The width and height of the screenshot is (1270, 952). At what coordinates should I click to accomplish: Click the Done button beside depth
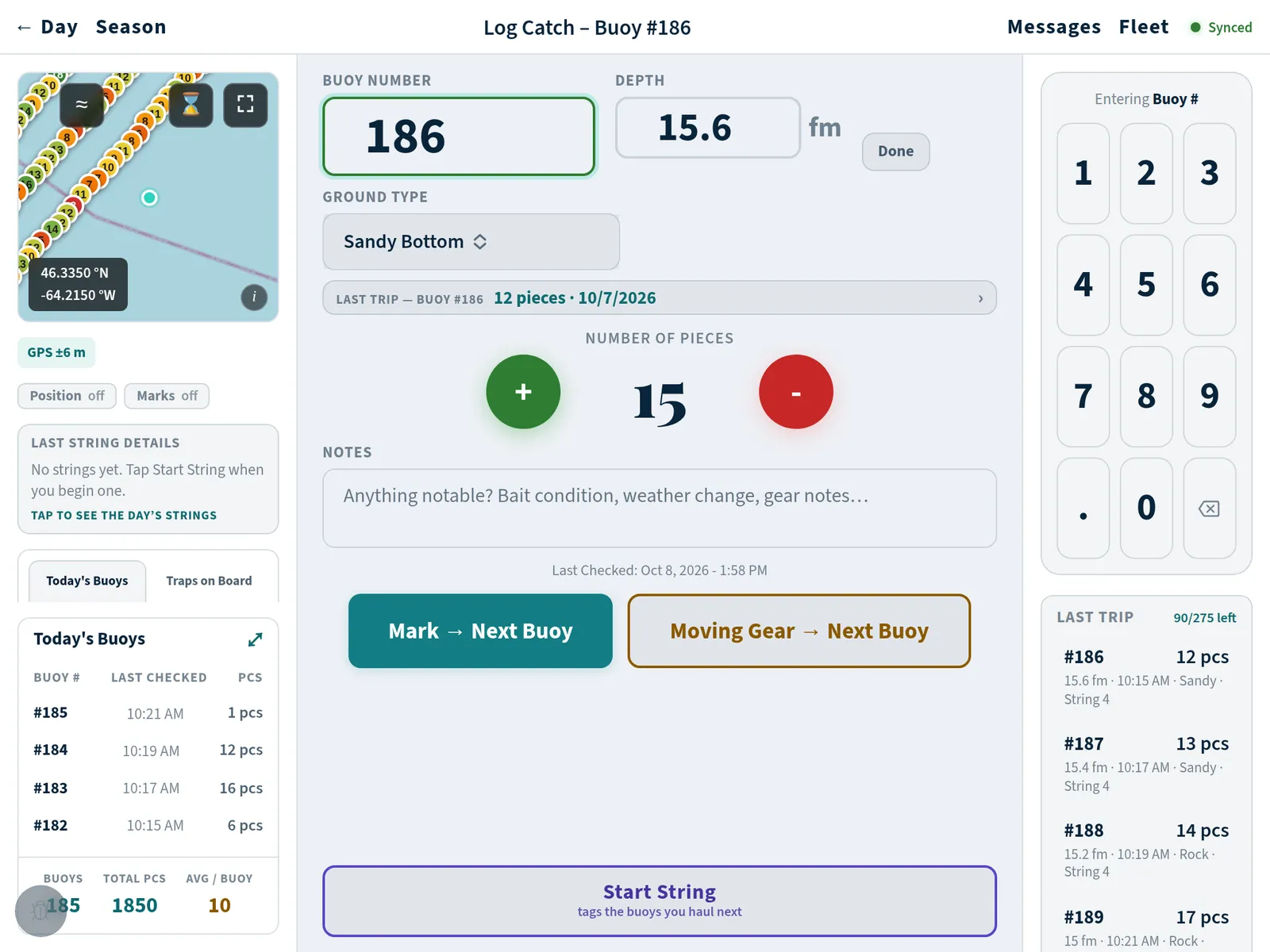click(896, 152)
